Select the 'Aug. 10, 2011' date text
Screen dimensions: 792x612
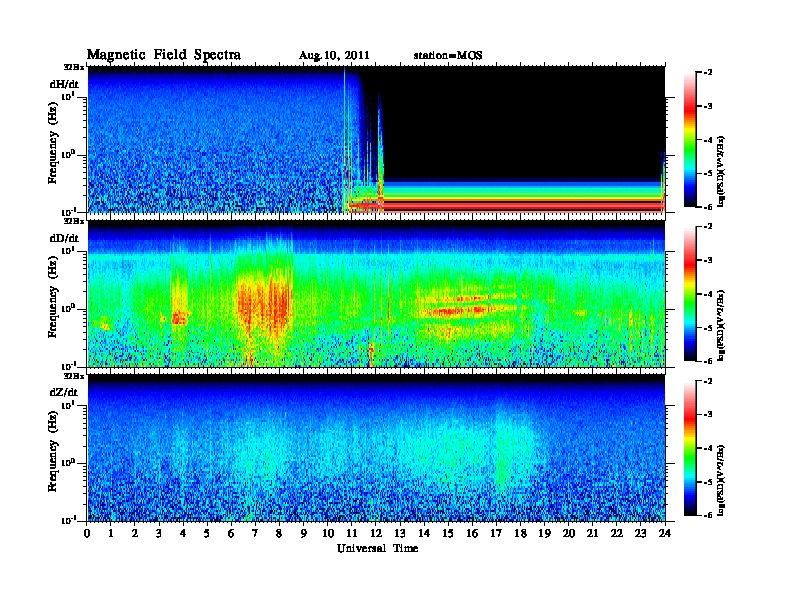coord(334,56)
